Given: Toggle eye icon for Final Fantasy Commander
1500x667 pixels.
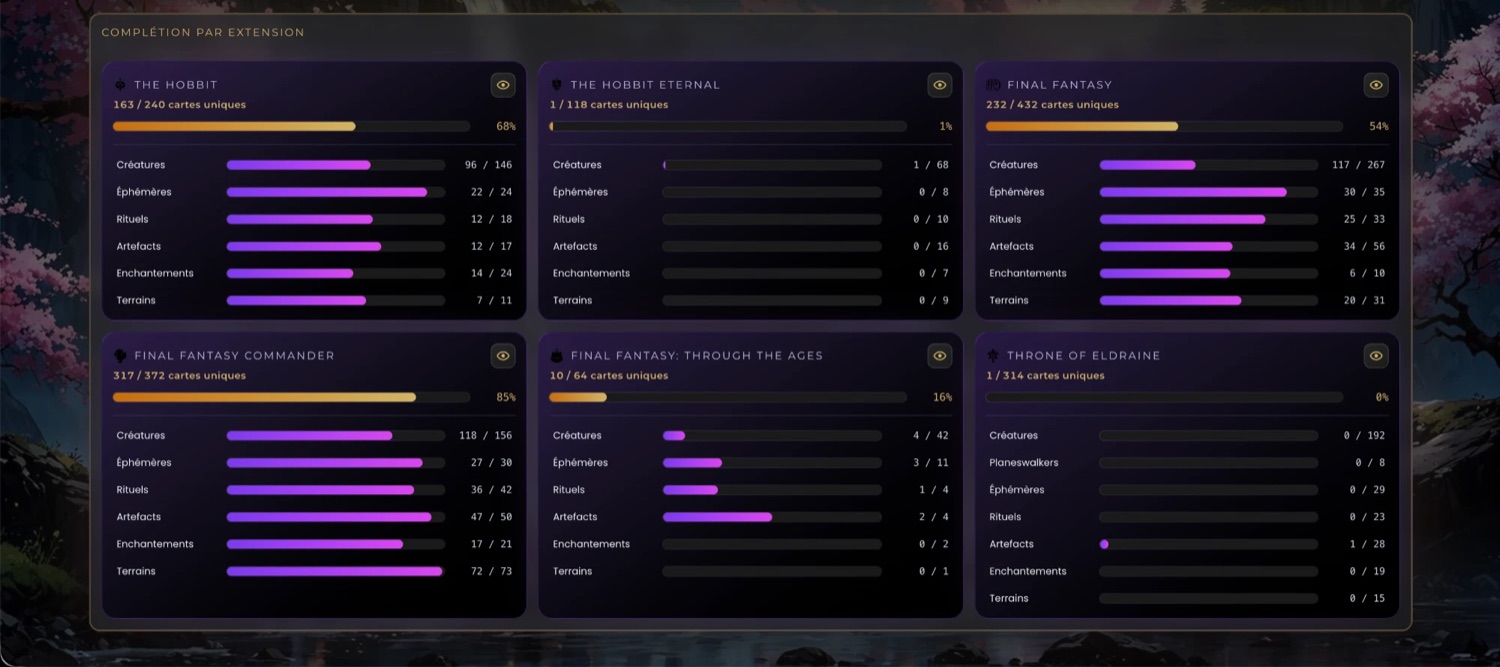Looking at the screenshot, I should [503, 356].
